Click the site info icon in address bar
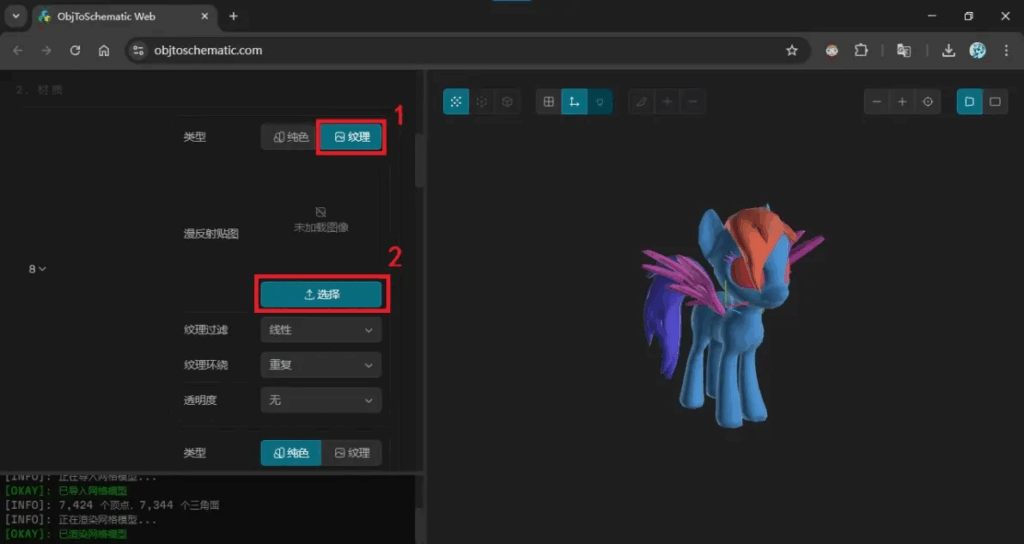Viewport: 1024px width, 544px height. [138, 50]
